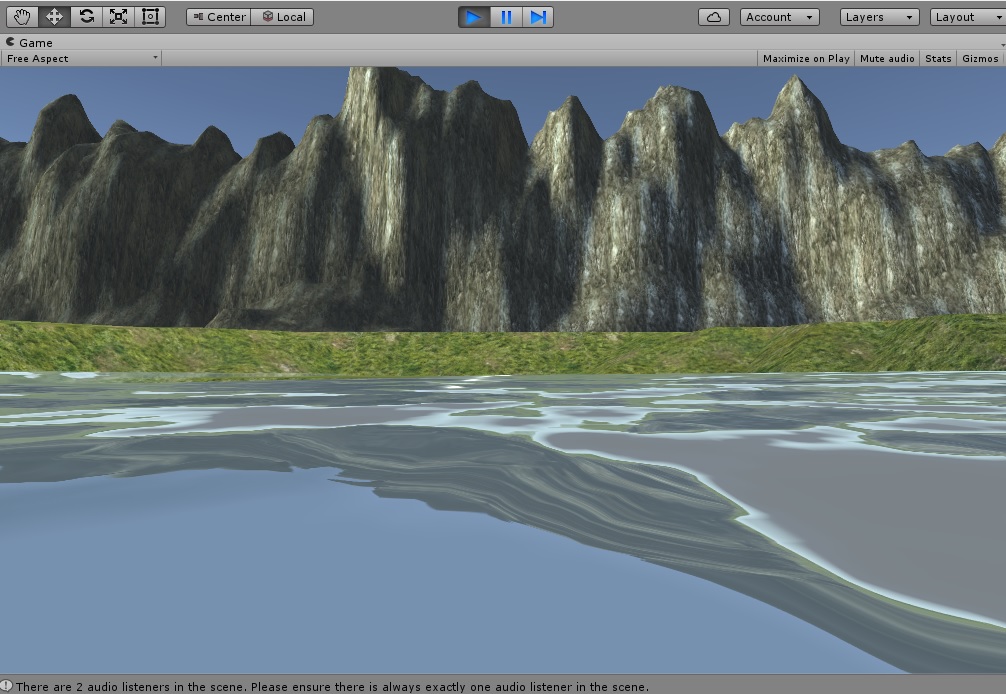Select the Rect Transform tool
Image resolution: width=1006 pixels, height=694 pixels.
150,16
